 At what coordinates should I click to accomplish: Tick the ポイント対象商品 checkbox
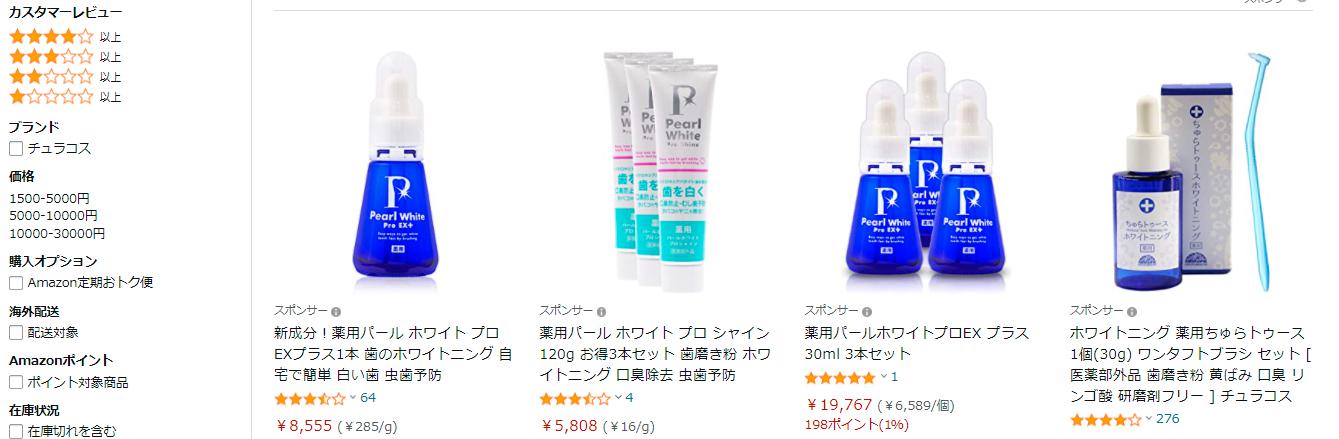click(x=16, y=382)
